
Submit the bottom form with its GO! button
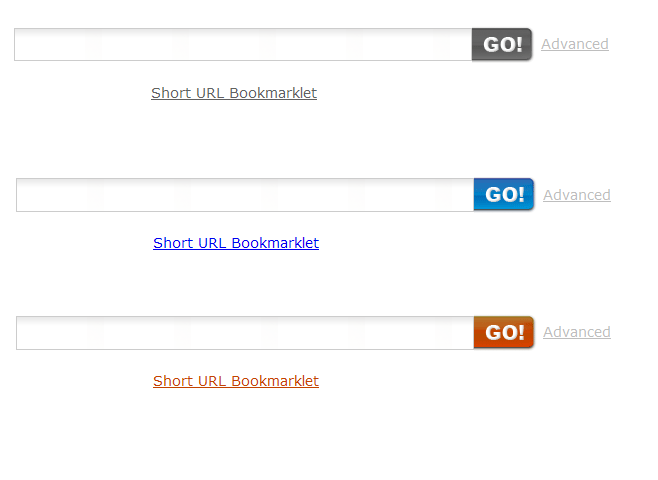504,332
